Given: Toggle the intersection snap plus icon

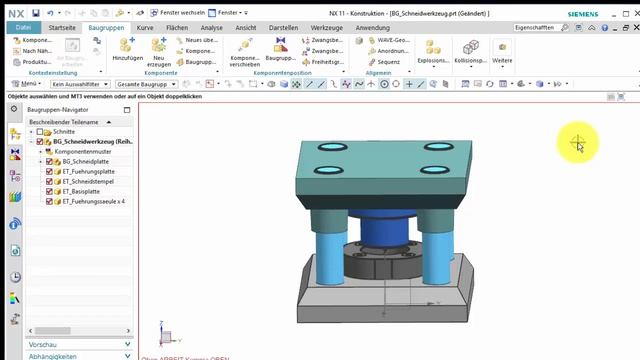Looking at the screenshot, I should click(409, 84).
